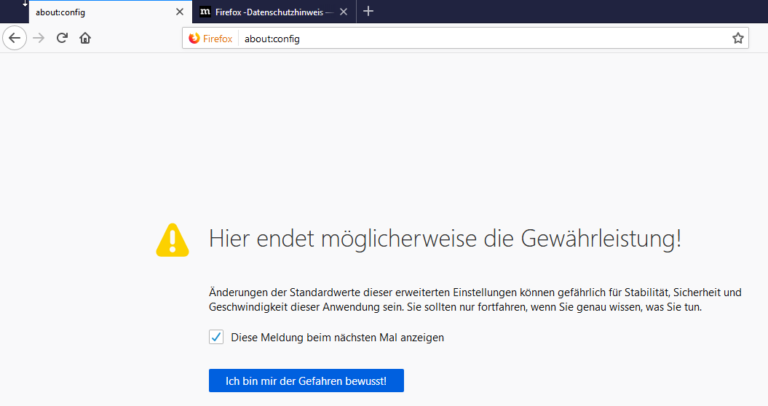Click the forward navigation arrow

[39, 38]
